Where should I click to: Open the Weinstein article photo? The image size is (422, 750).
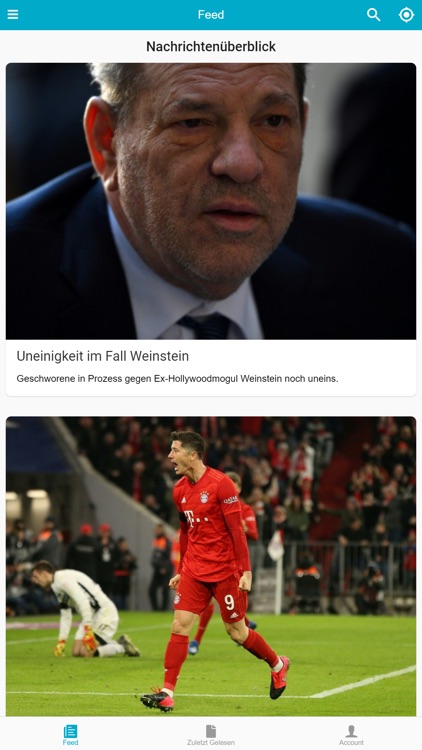[x=211, y=201]
